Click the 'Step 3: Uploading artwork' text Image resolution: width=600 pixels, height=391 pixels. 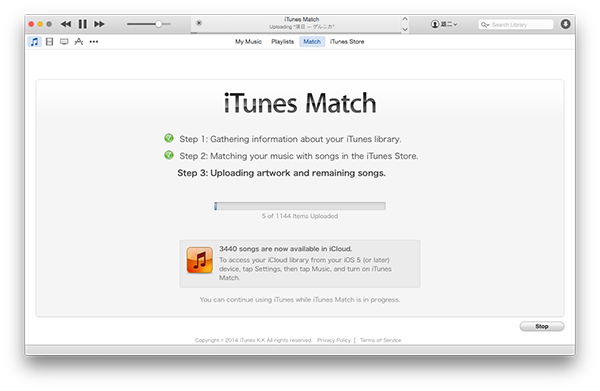click(282, 173)
